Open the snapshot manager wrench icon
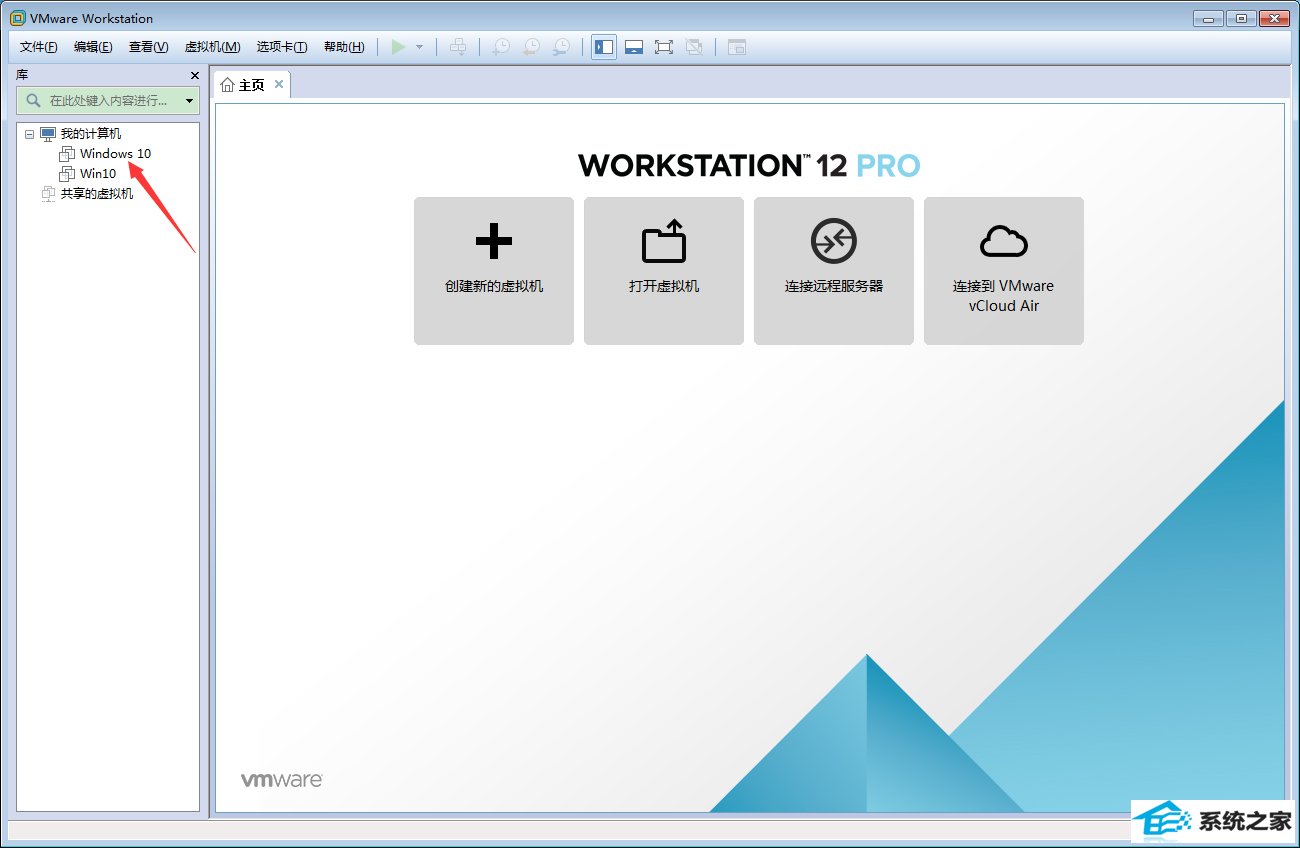Viewport: 1300px width, 848px height. point(562,47)
